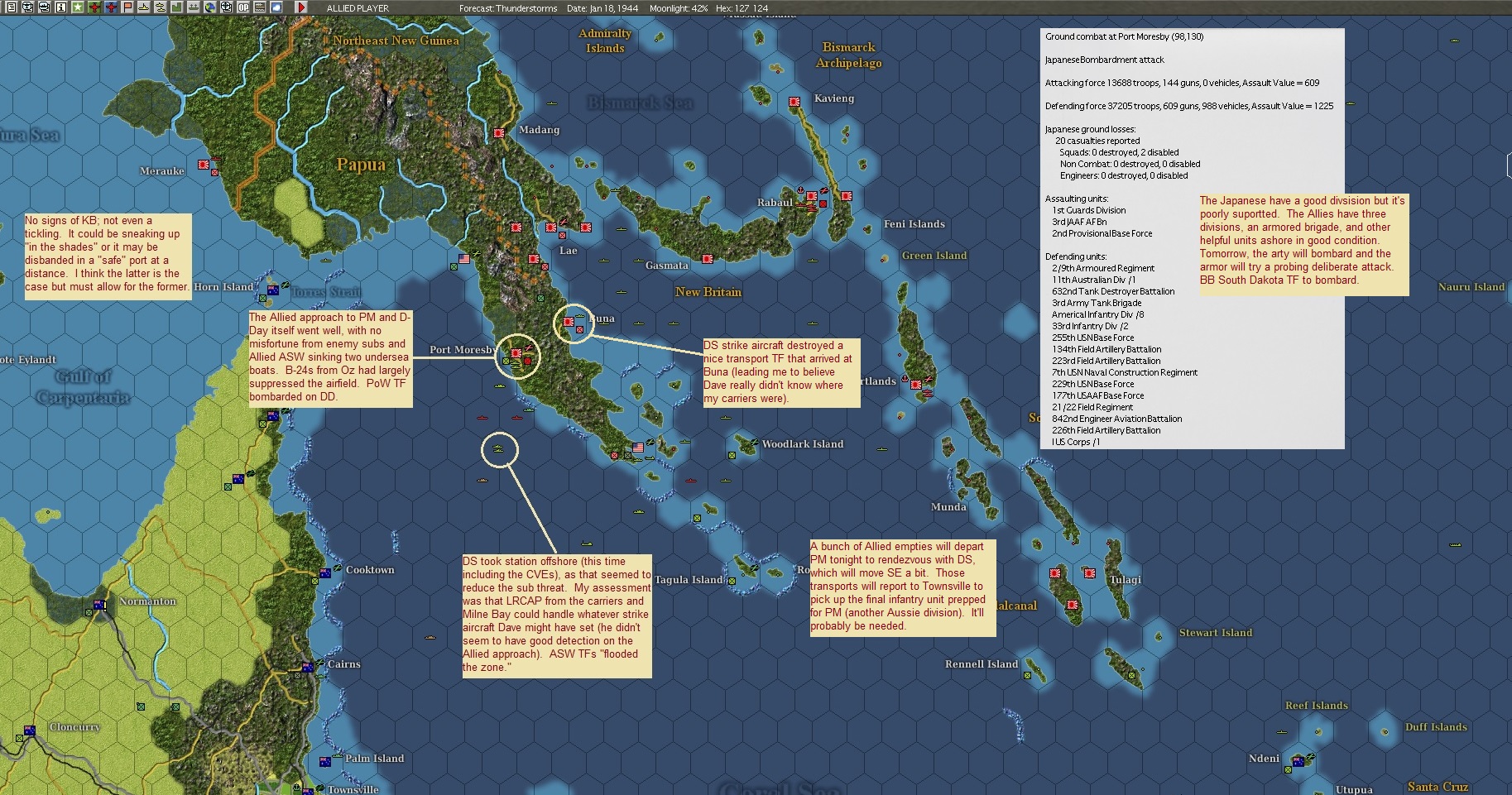Viewport: 1512px width, 795px height.
Task: Click the Stewart Island map label
Action: coord(1216,633)
